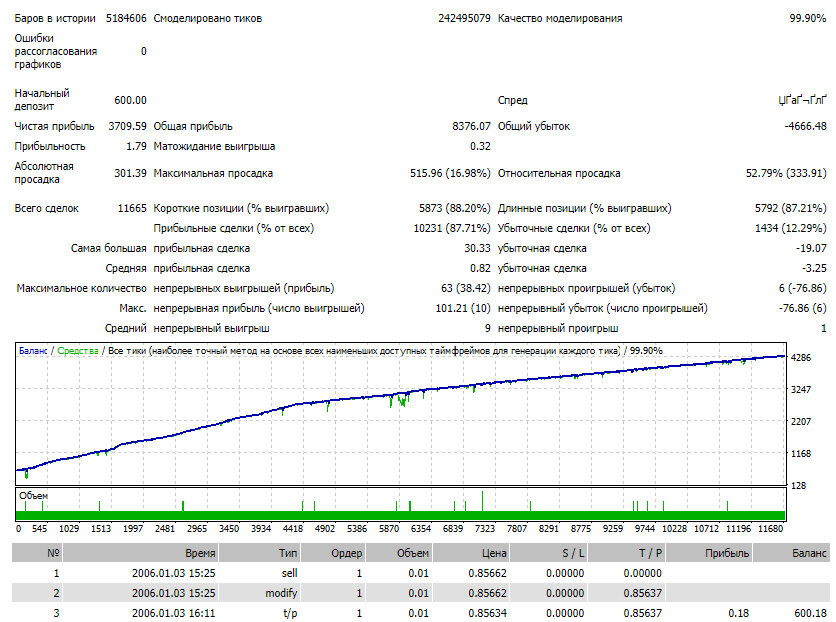This screenshot has height=622, width=836.
Task: Click the net profit value 3709.59
Action: (x=127, y=126)
